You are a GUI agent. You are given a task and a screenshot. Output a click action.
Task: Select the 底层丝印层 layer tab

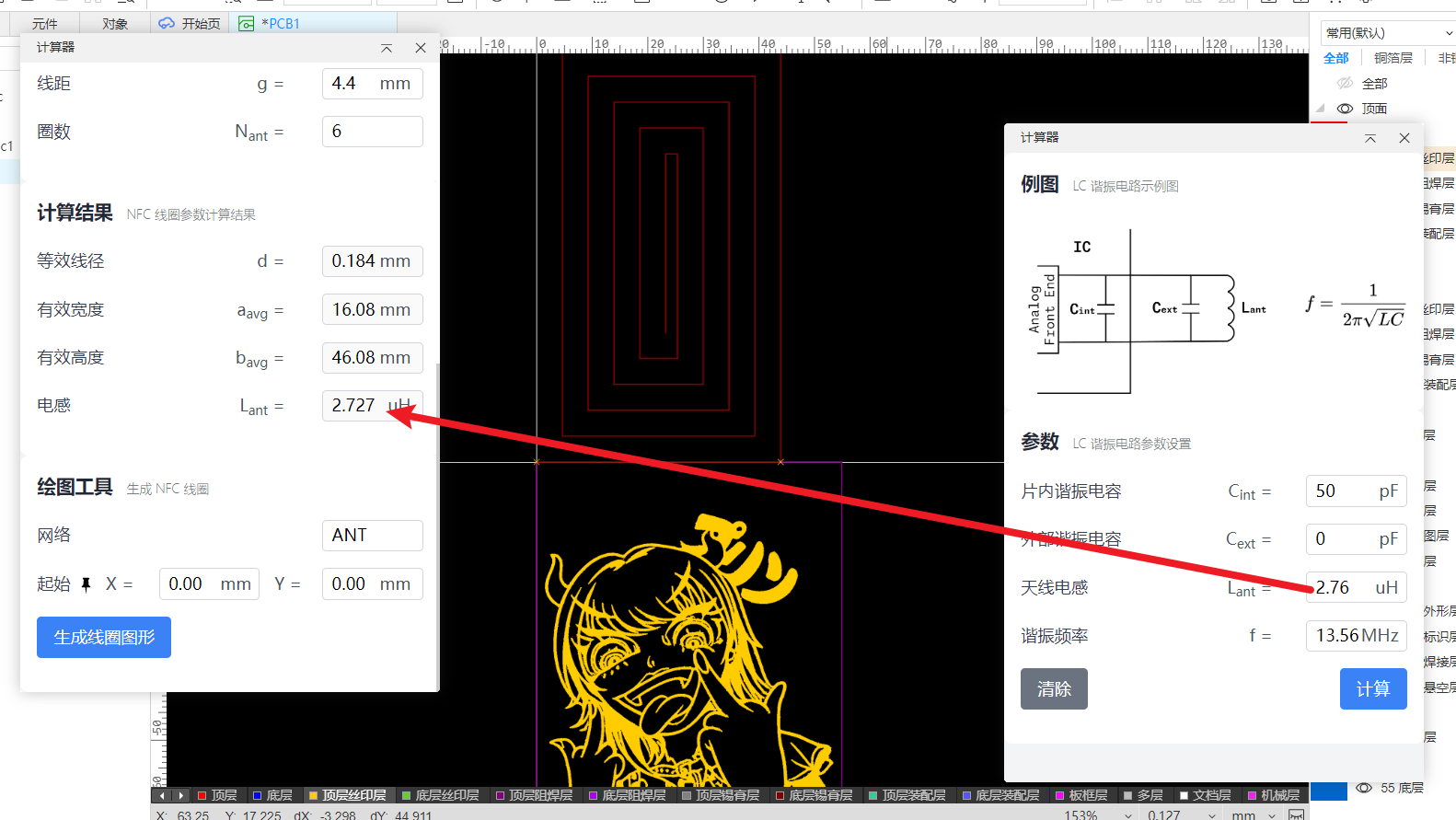tap(440, 795)
